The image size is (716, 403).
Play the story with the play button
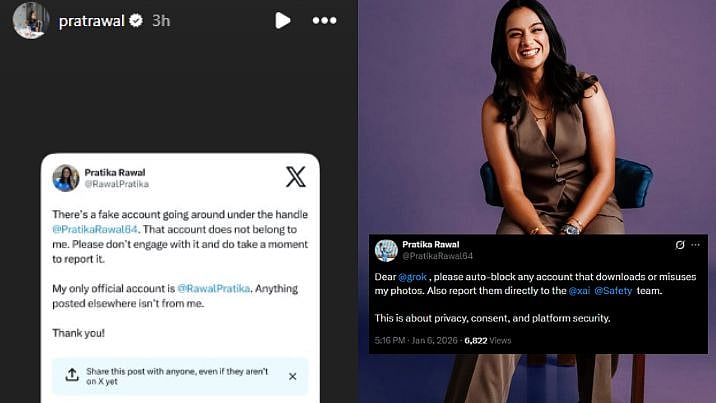click(283, 21)
